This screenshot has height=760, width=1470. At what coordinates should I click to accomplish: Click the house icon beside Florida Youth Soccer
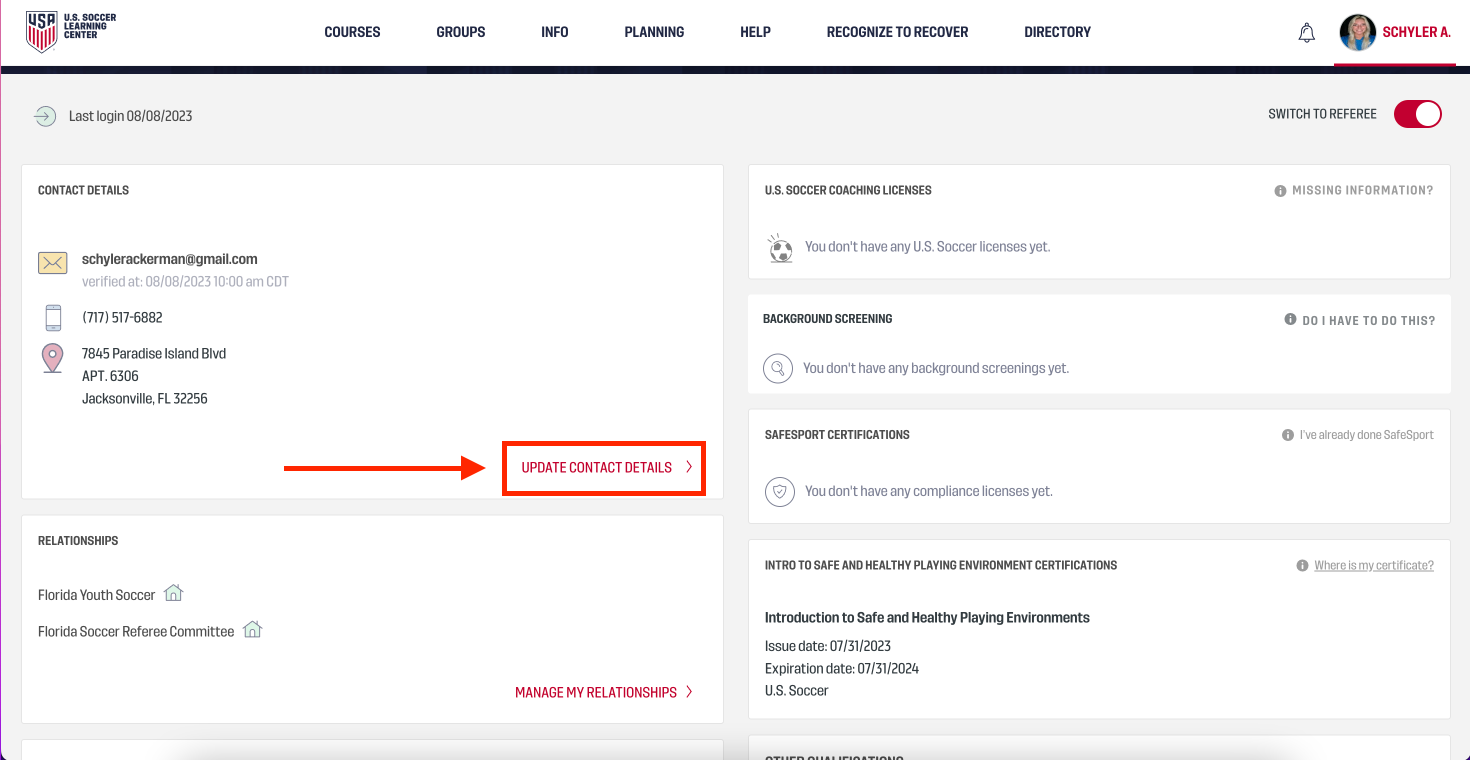coord(174,593)
